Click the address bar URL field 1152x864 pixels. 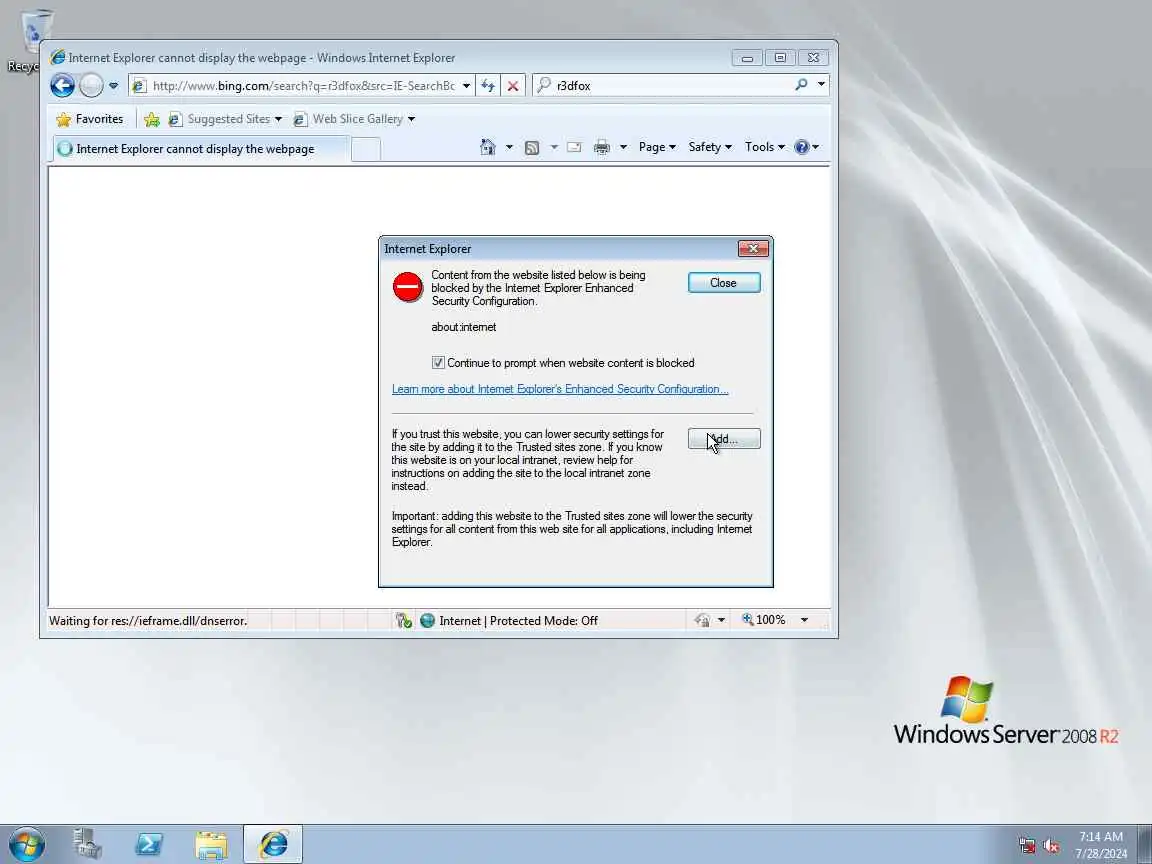point(303,86)
